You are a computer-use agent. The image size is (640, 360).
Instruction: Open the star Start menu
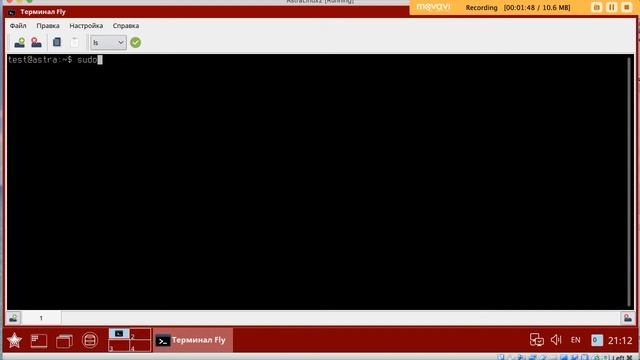14,340
